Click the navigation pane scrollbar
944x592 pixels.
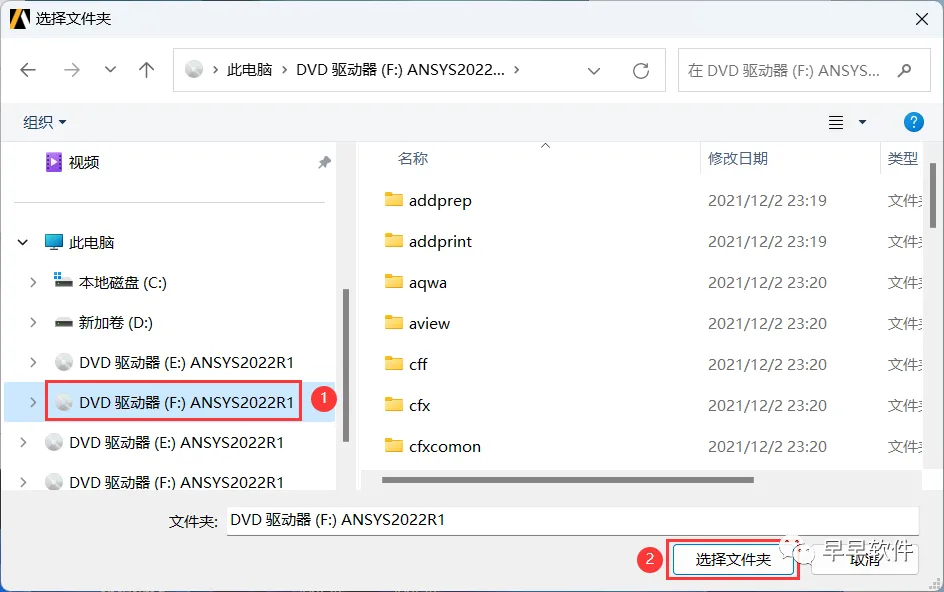pyautogui.click(x=346, y=366)
